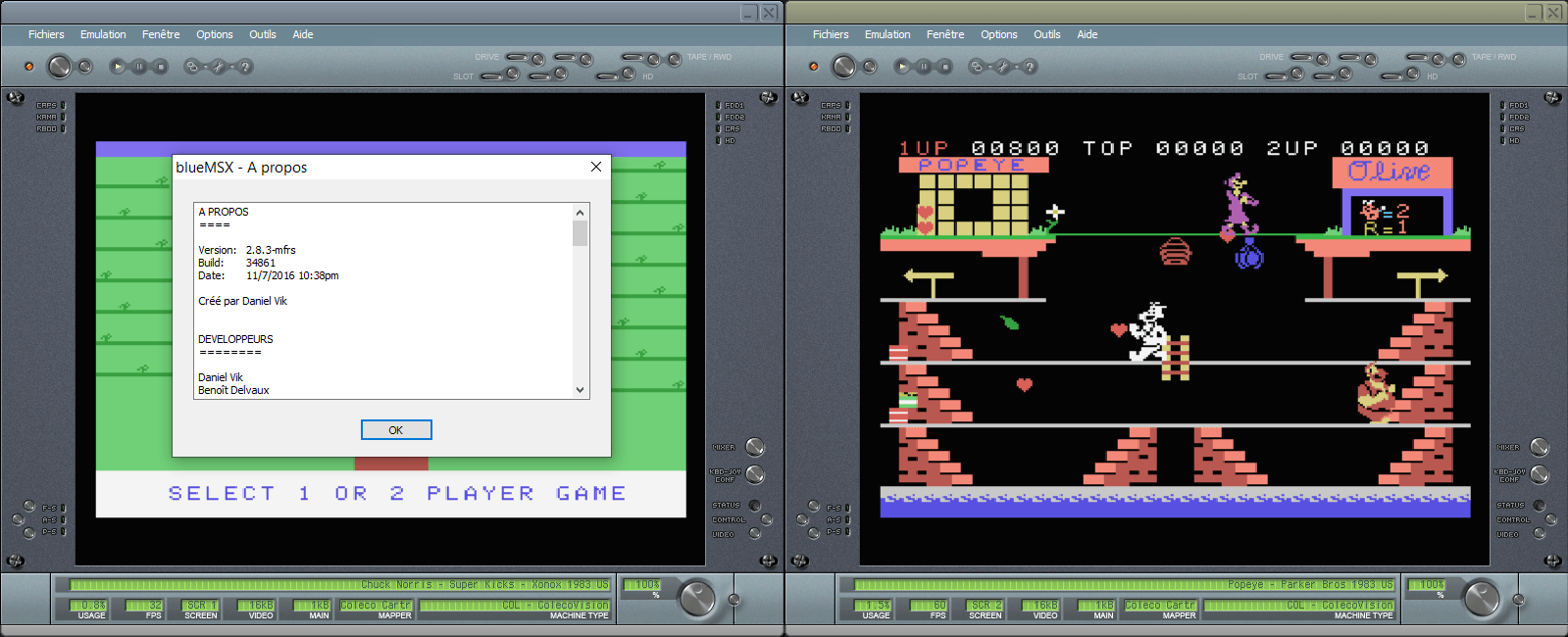
Task: Click 'Créé par Daniel Vik' text in the dialog
Action: [242, 301]
